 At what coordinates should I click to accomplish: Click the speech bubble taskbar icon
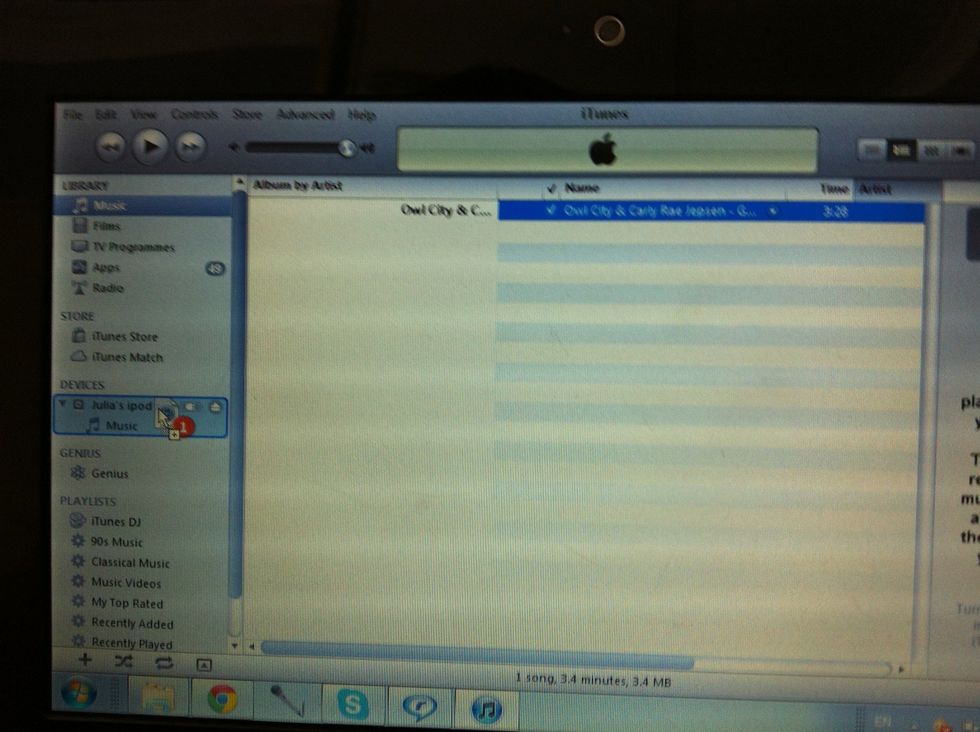click(x=419, y=707)
